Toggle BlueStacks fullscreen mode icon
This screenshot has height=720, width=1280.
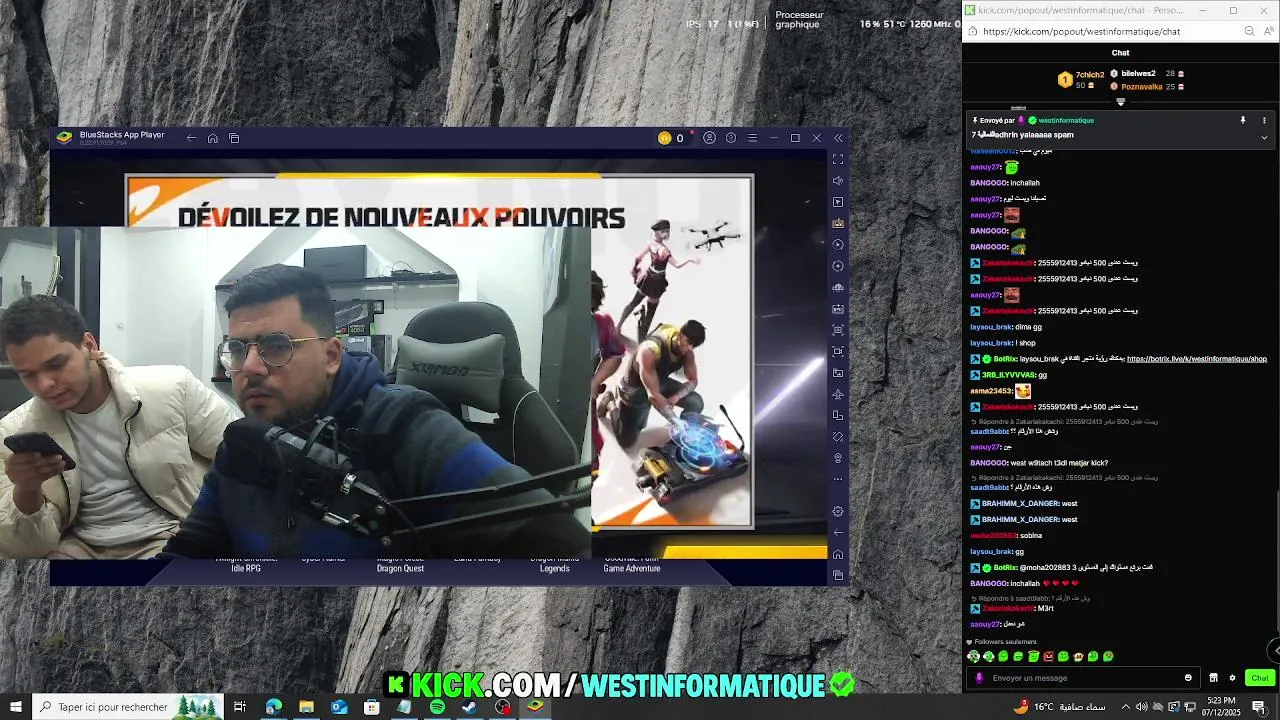point(838,159)
